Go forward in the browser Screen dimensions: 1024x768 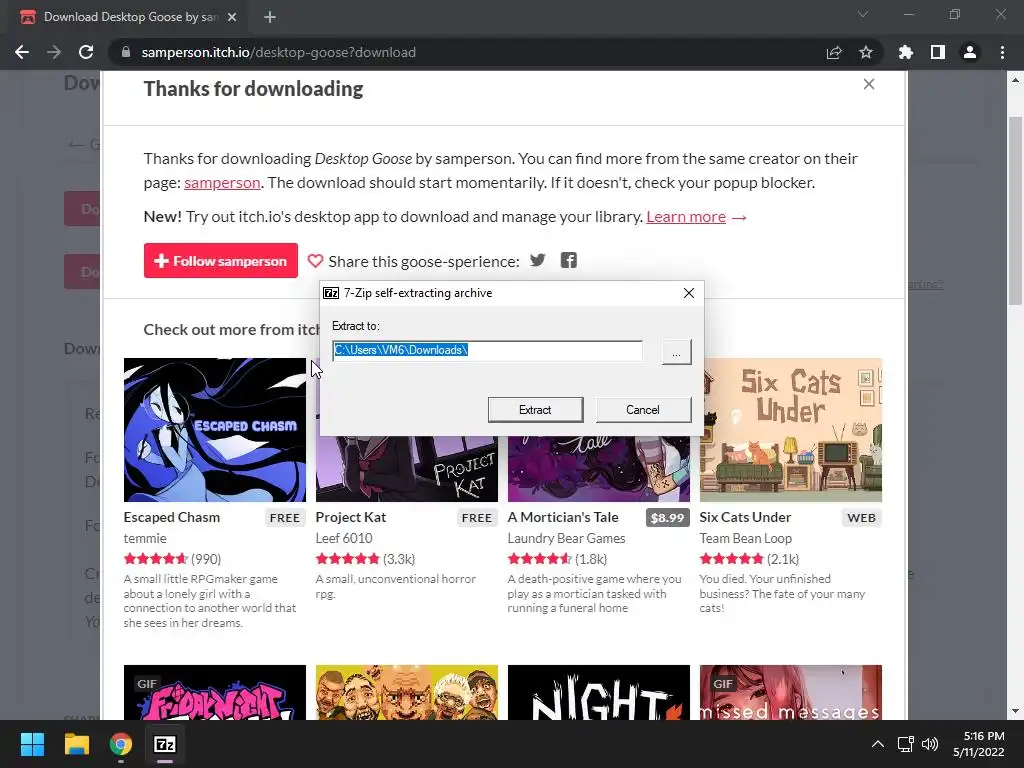pyautogui.click(x=54, y=52)
